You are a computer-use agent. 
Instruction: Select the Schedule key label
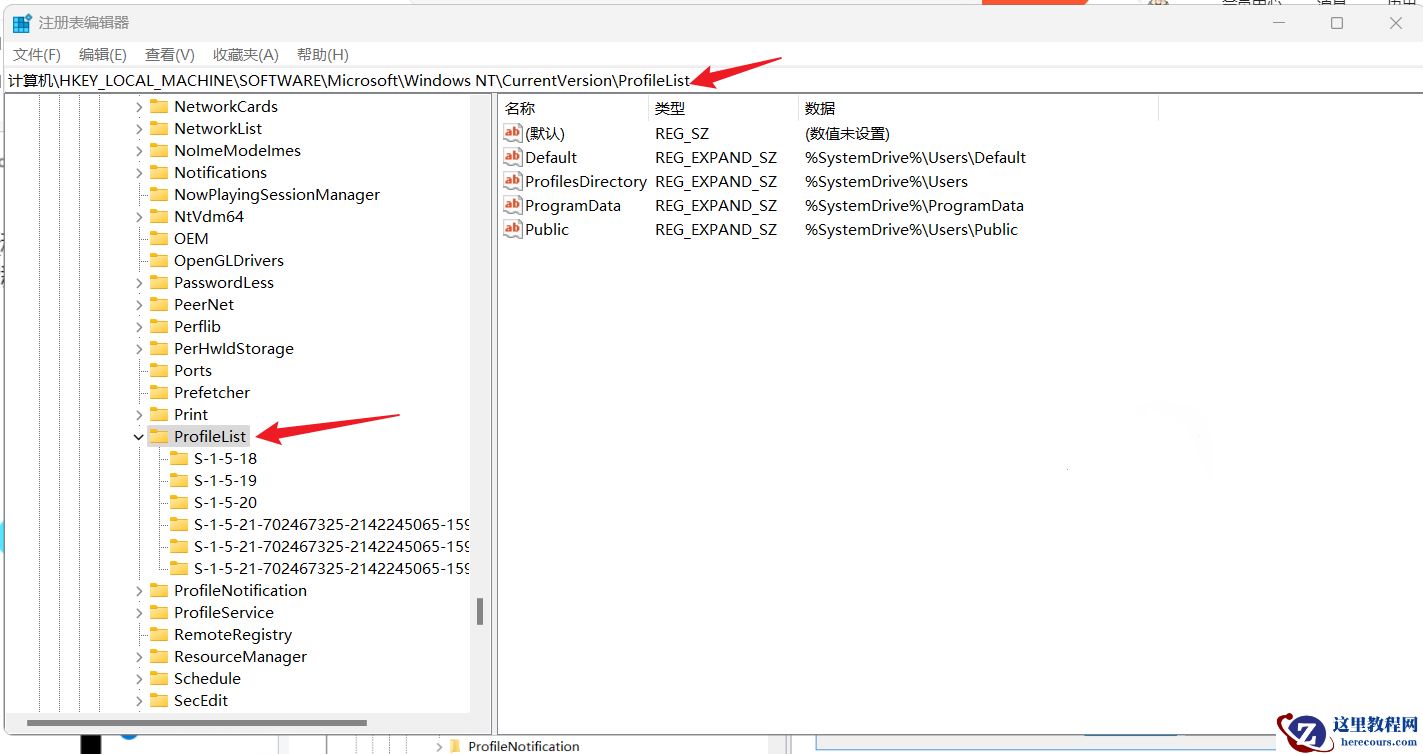[x=207, y=678]
